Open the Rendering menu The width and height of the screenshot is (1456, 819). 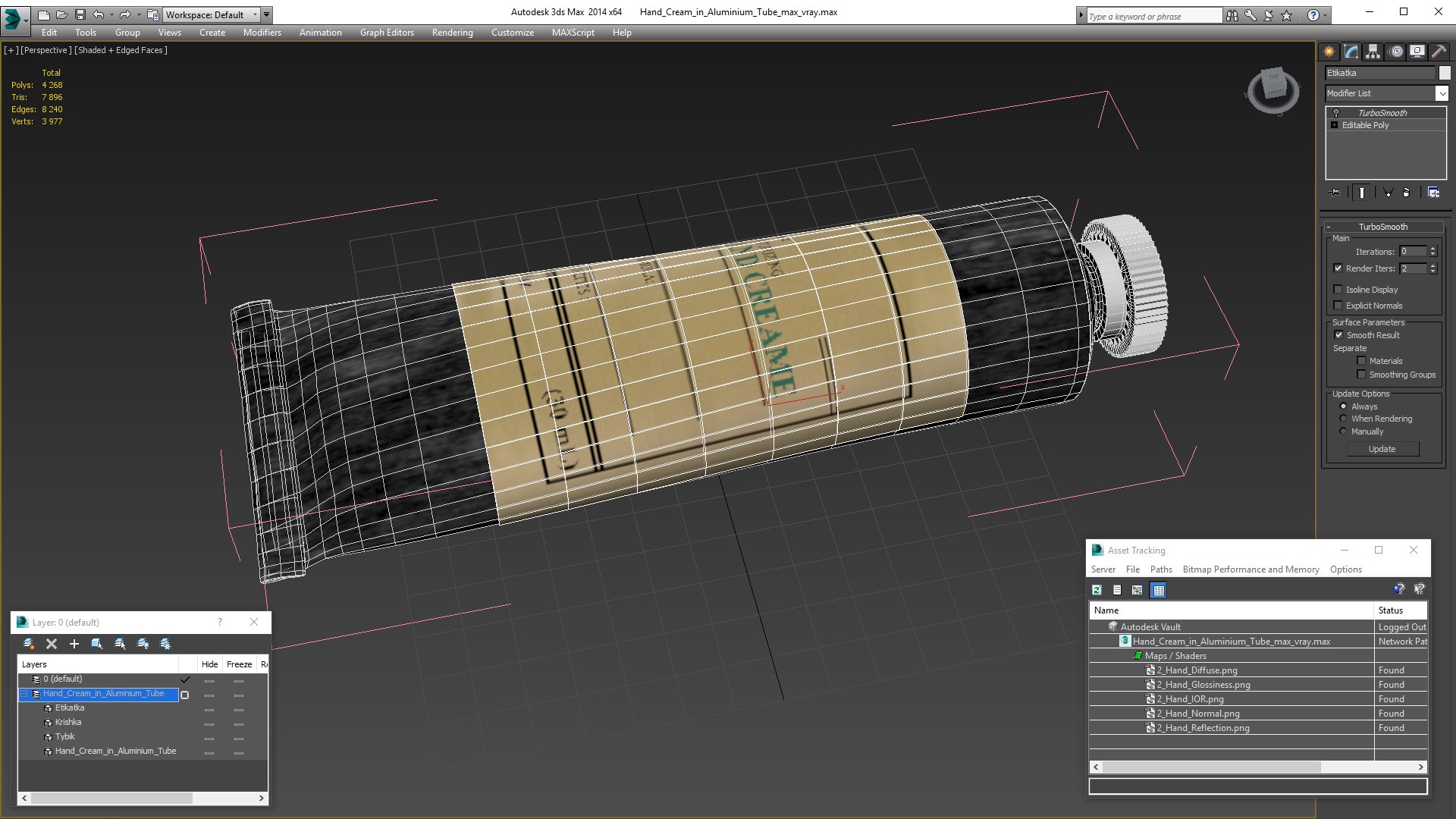point(453,33)
